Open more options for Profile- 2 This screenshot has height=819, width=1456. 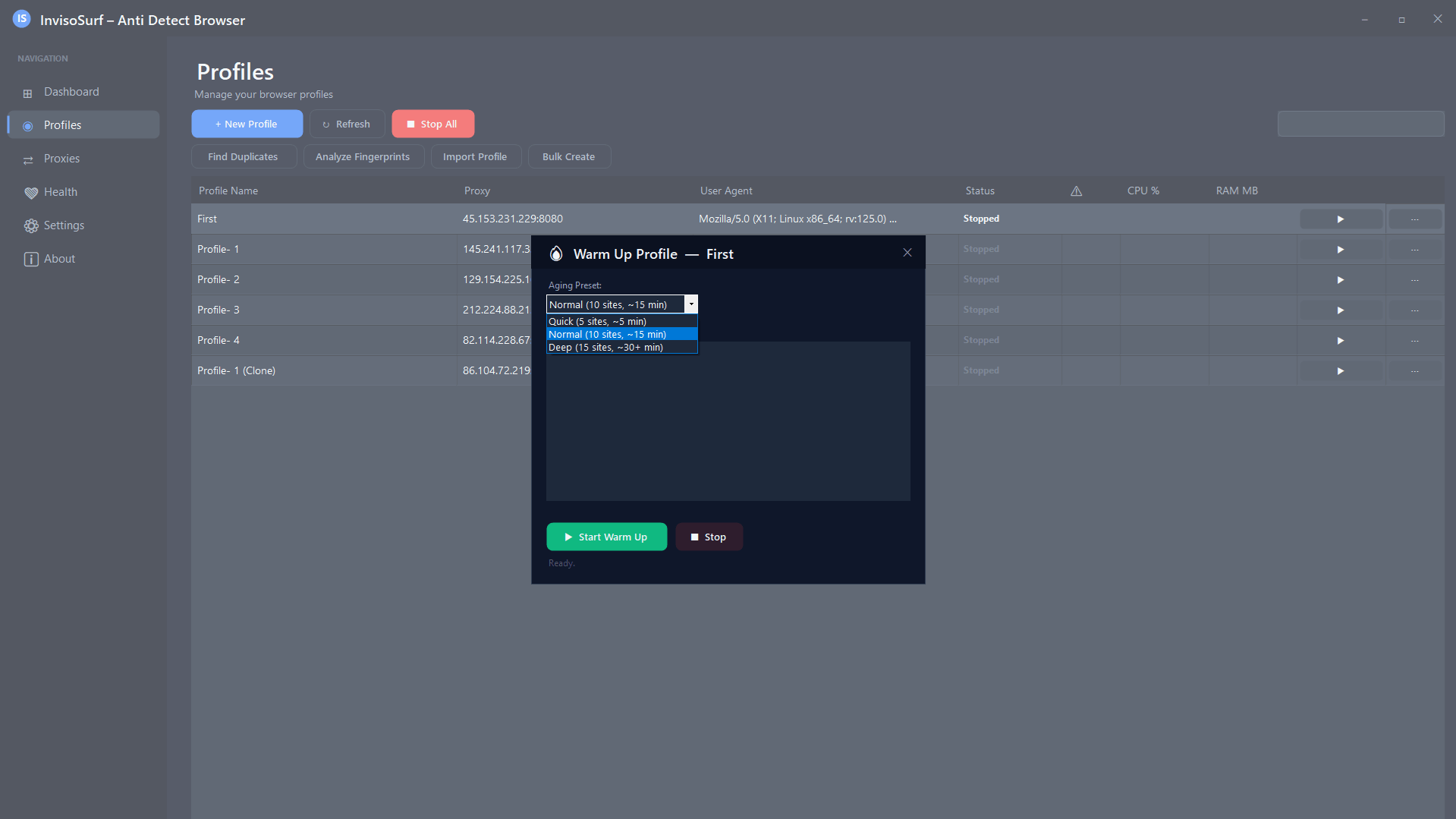pyautogui.click(x=1415, y=280)
